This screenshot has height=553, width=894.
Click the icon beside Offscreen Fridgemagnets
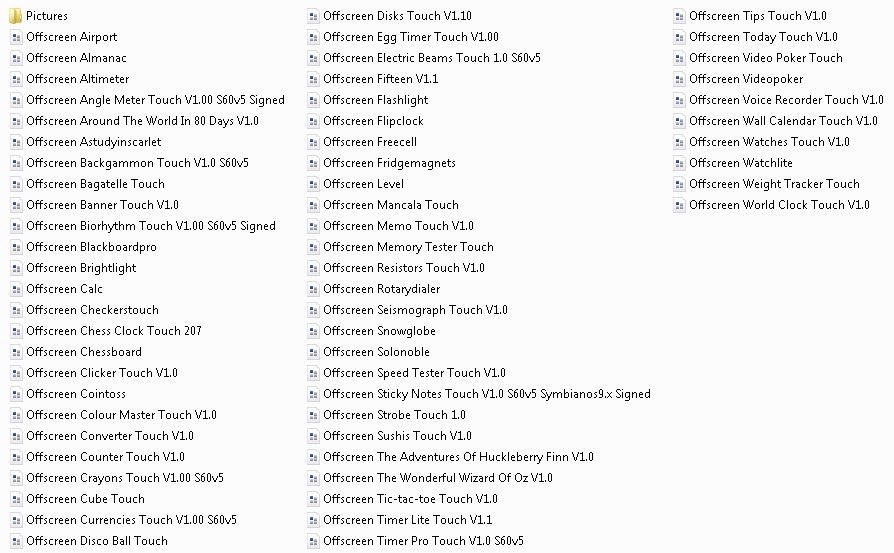tap(313, 163)
